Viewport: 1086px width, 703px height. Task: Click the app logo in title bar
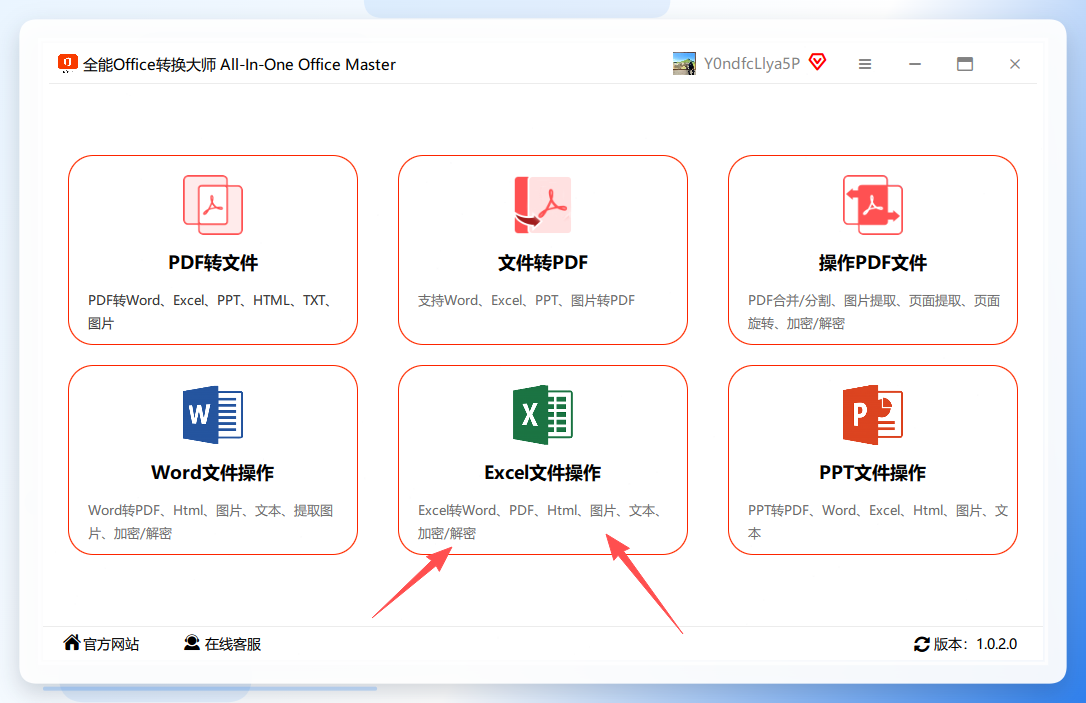coord(67,64)
